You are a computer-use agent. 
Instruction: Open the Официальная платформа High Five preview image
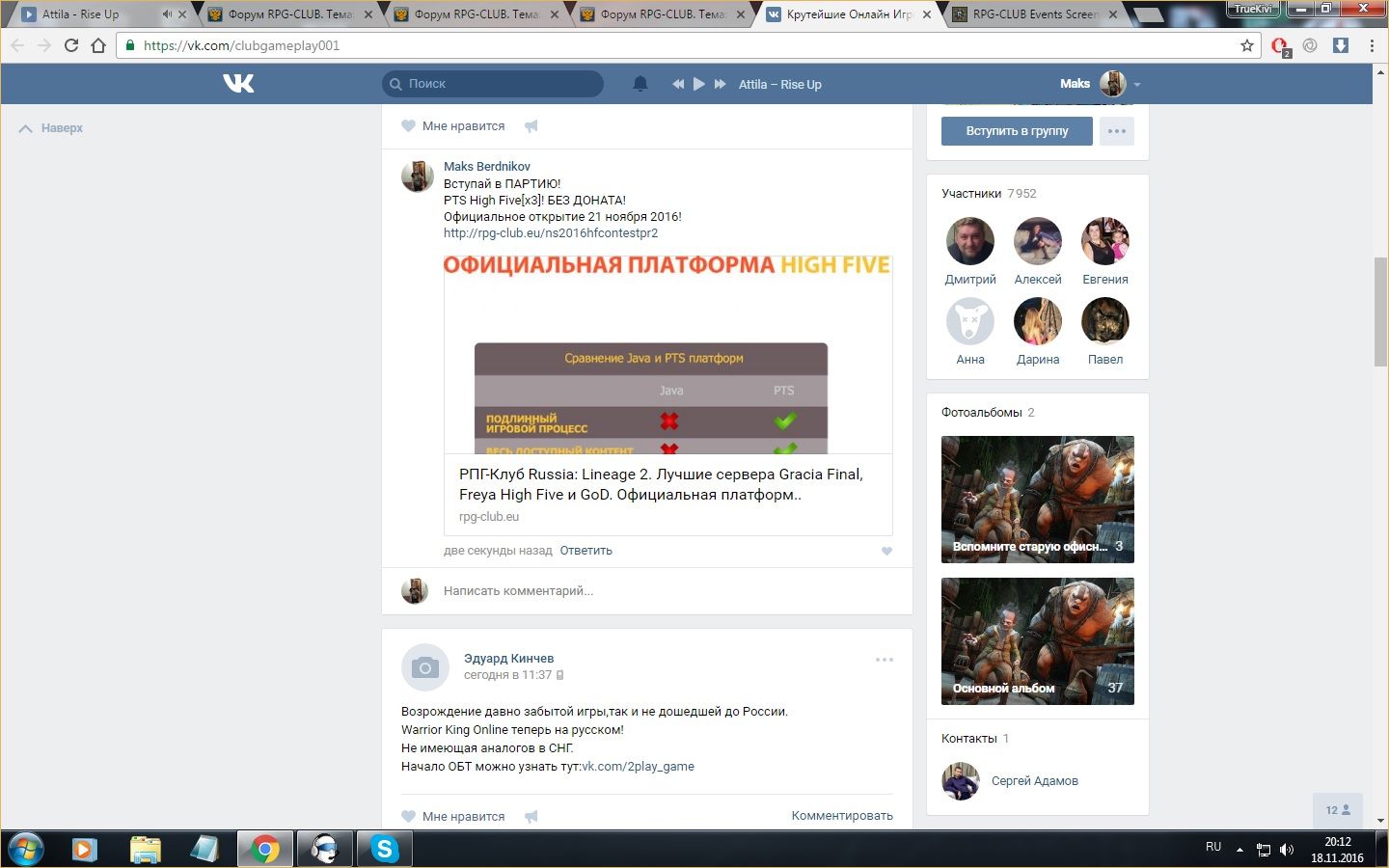668,354
